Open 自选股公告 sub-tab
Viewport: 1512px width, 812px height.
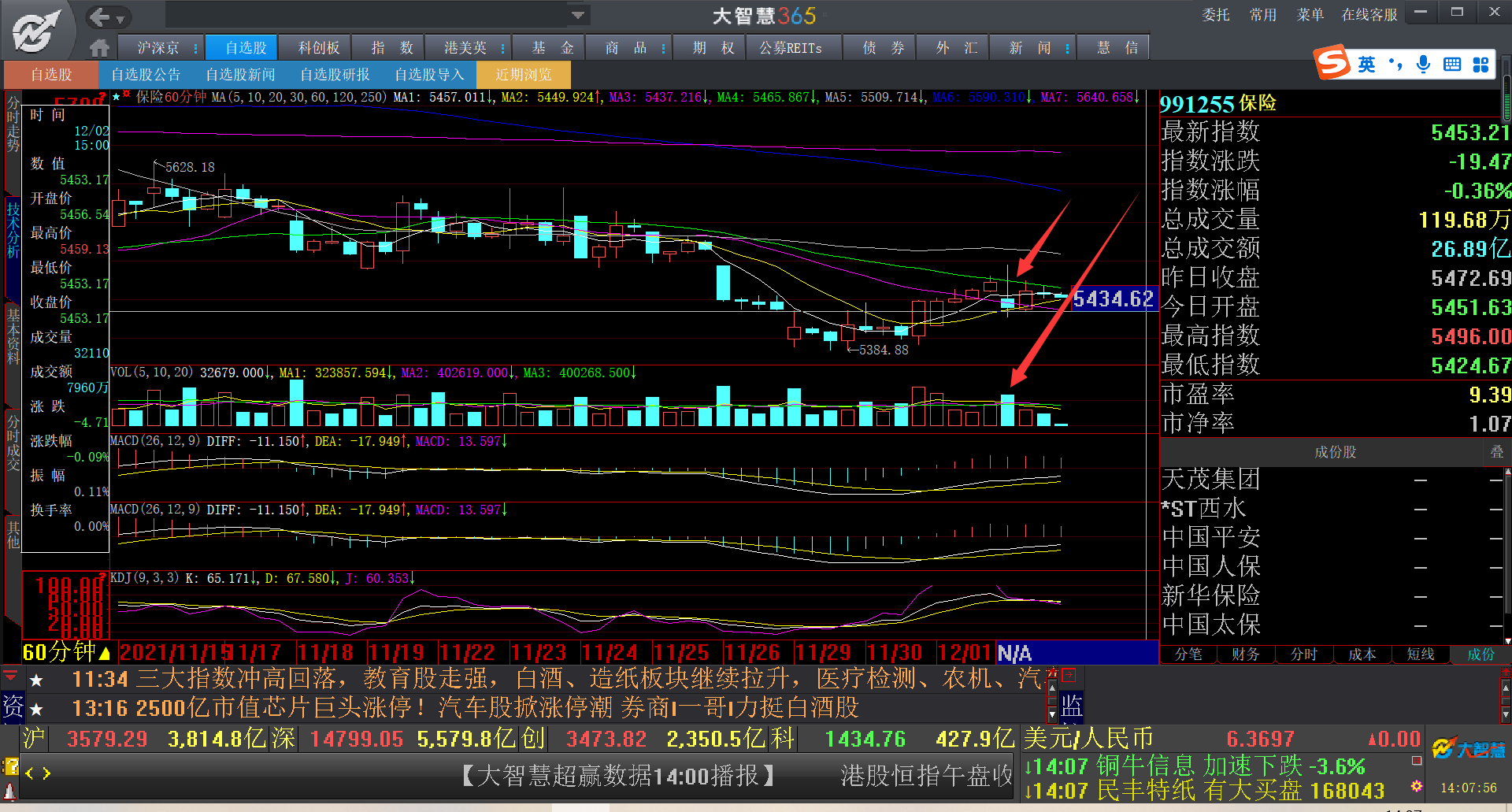(146, 75)
